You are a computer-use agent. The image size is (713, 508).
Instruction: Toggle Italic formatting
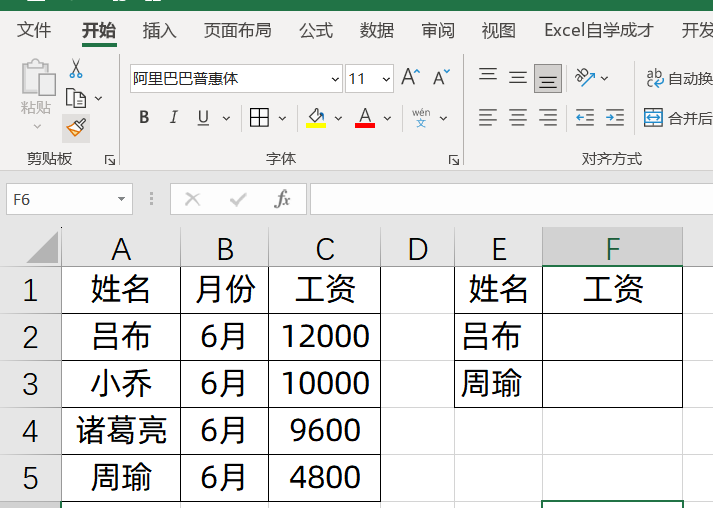click(173, 118)
